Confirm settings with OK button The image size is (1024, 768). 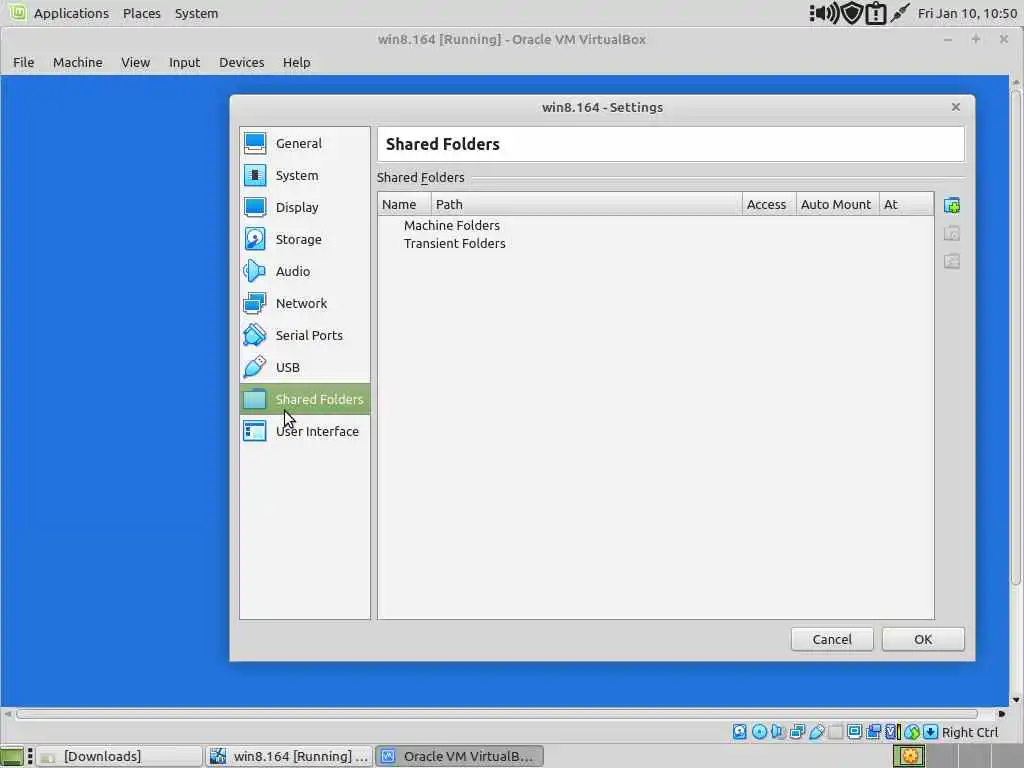[923, 639]
